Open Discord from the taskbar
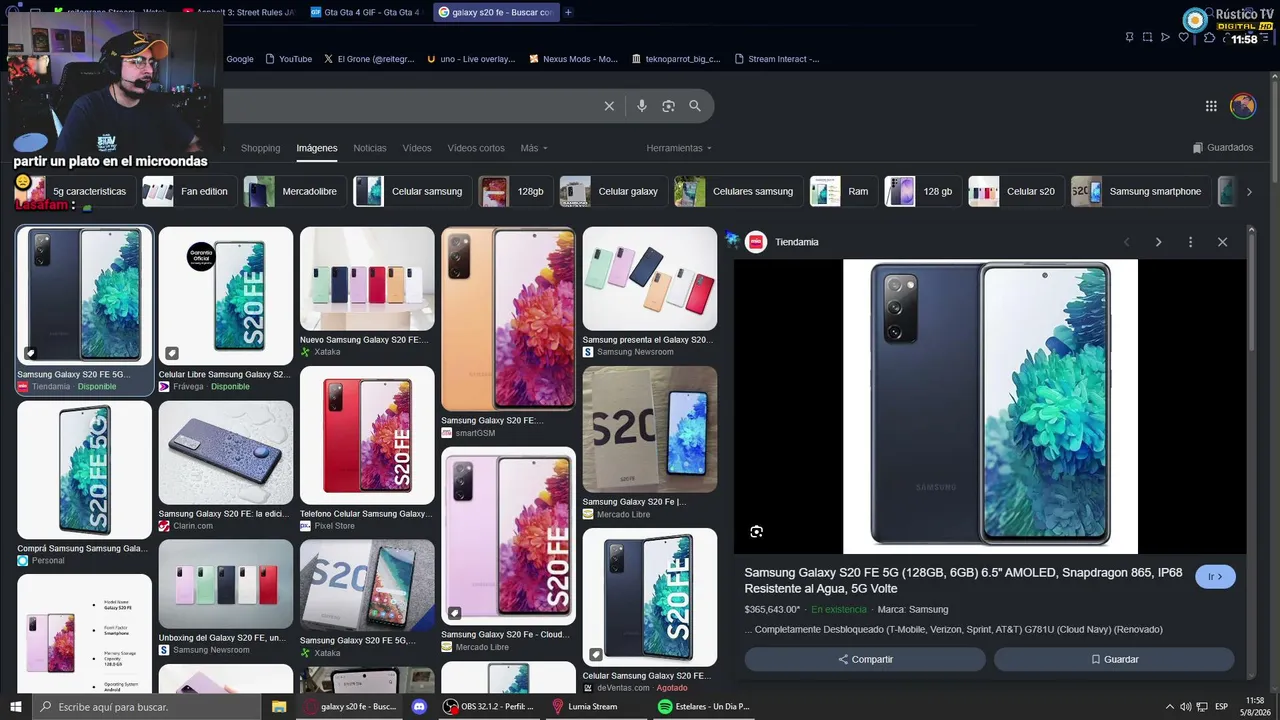The image size is (1280, 720). point(420,707)
